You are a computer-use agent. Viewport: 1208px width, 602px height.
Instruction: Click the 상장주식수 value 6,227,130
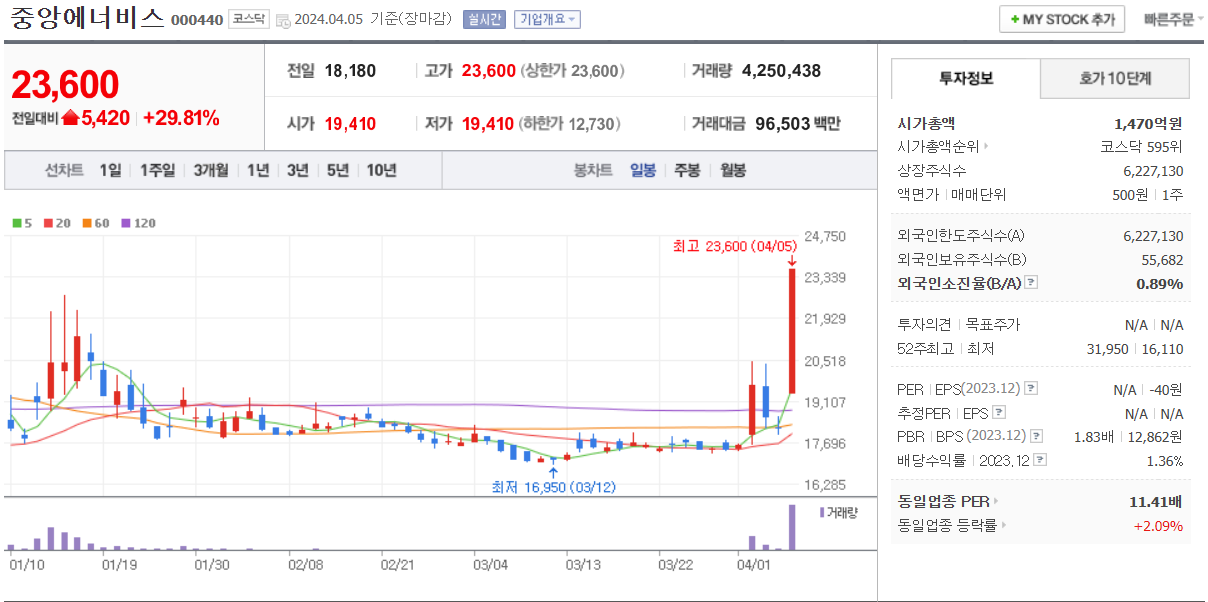click(1153, 170)
